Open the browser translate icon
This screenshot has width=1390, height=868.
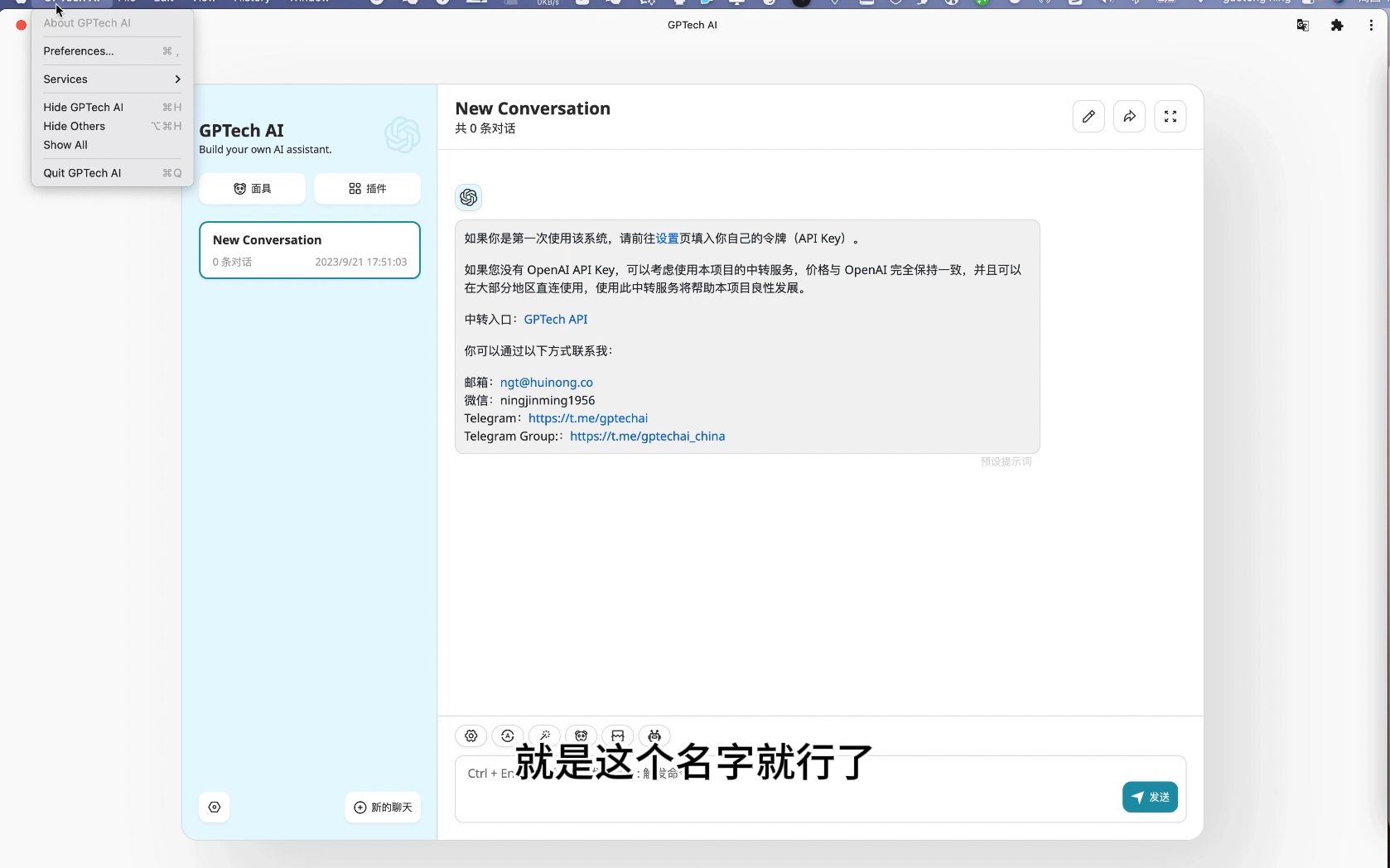(x=1303, y=25)
